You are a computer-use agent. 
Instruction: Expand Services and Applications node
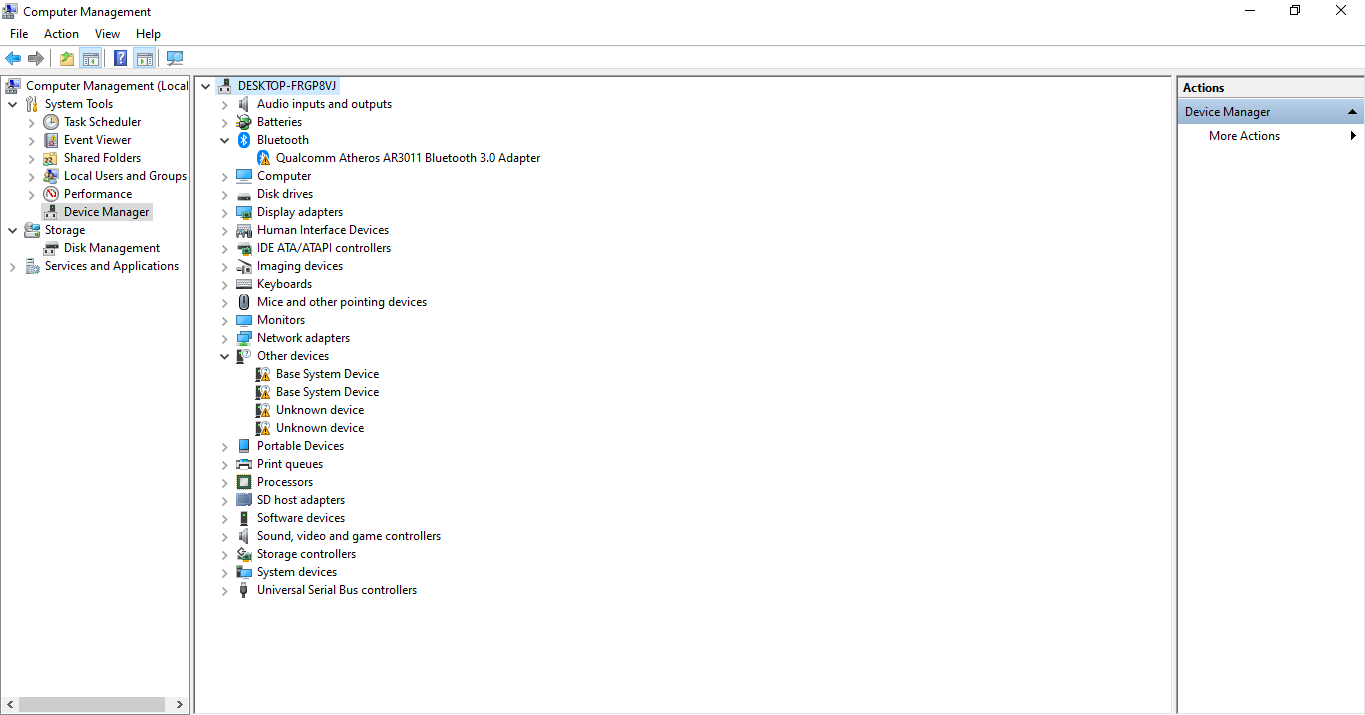(13, 266)
